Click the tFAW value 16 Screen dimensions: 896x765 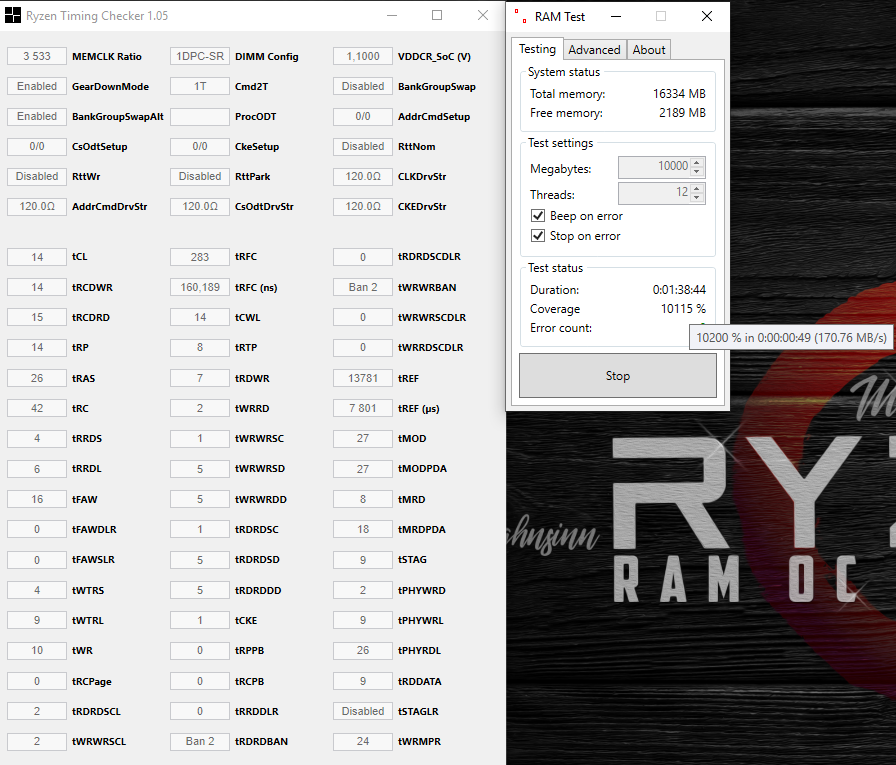(x=37, y=499)
